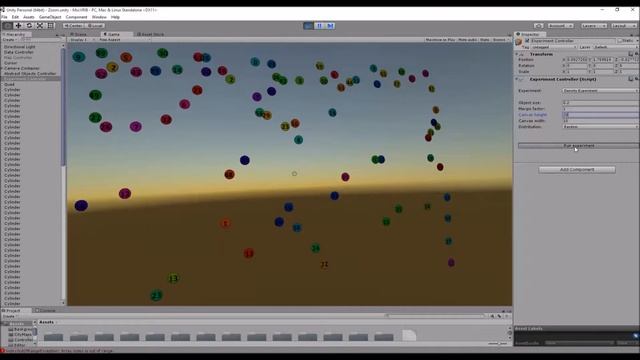Open the File menu
640x360 pixels.
pyautogui.click(x=4, y=17)
